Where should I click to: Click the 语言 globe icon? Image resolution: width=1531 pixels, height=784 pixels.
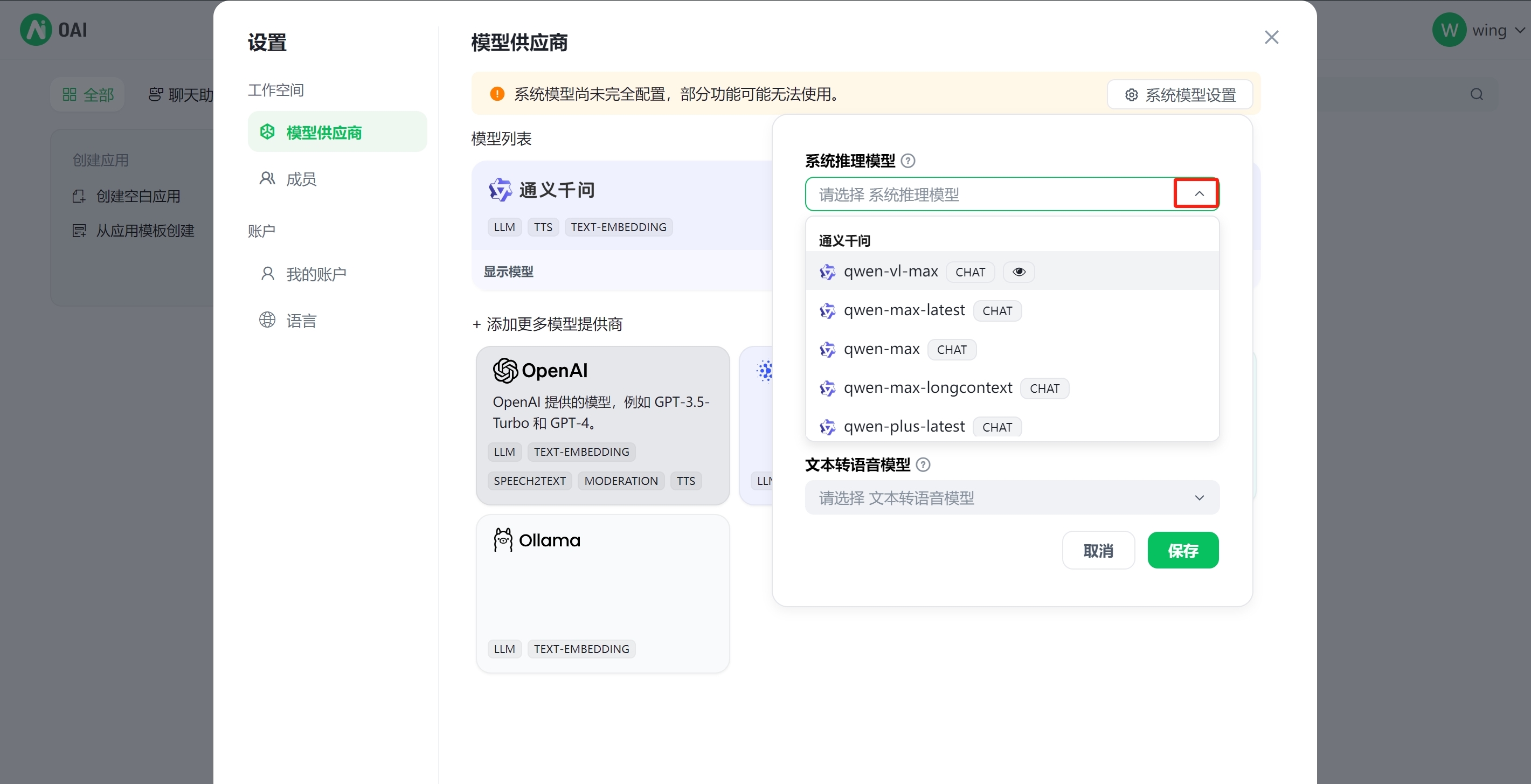tap(267, 320)
